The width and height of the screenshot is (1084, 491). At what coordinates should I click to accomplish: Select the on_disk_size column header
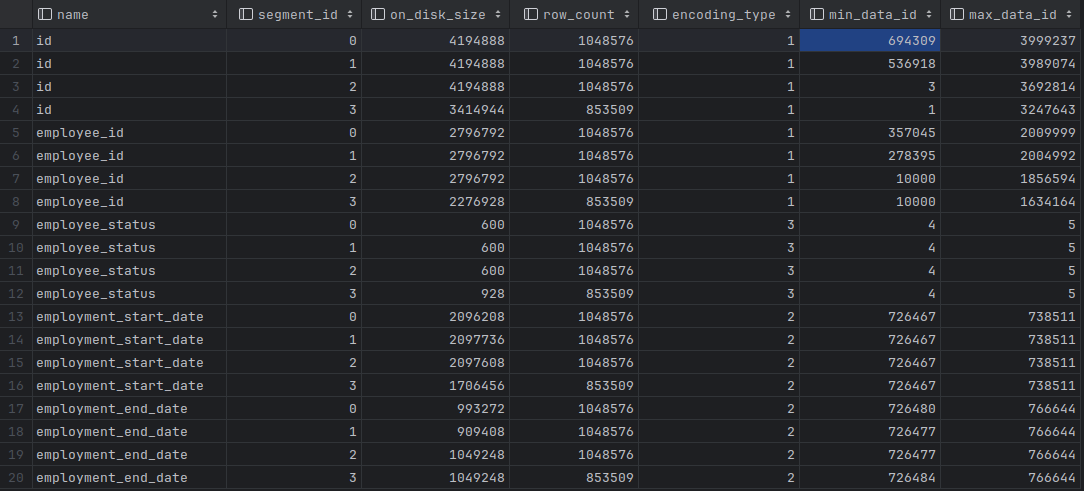[435, 14]
